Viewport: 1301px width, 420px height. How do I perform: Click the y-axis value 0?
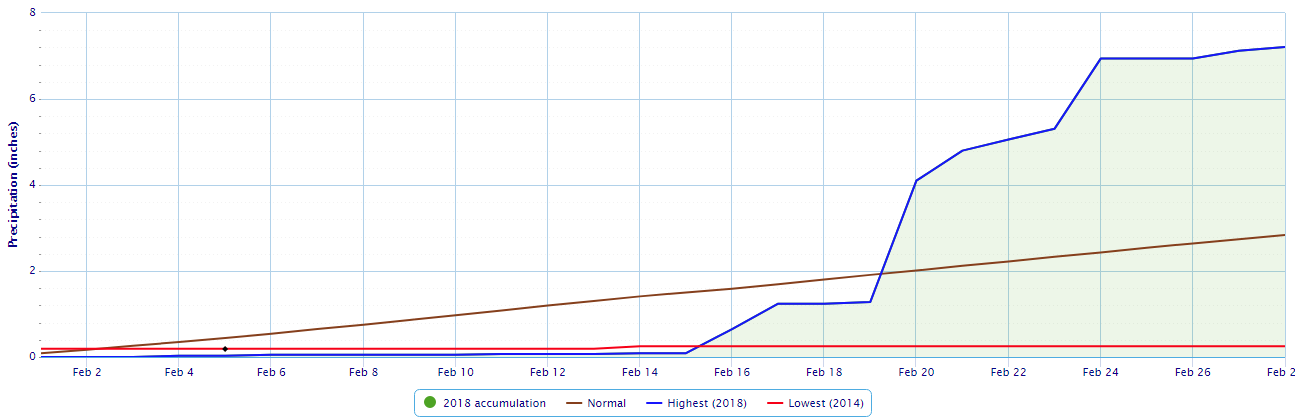click(x=33, y=357)
